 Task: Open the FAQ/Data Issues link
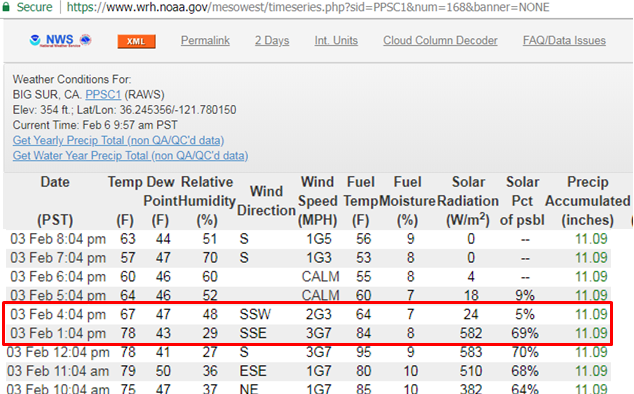tap(564, 40)
